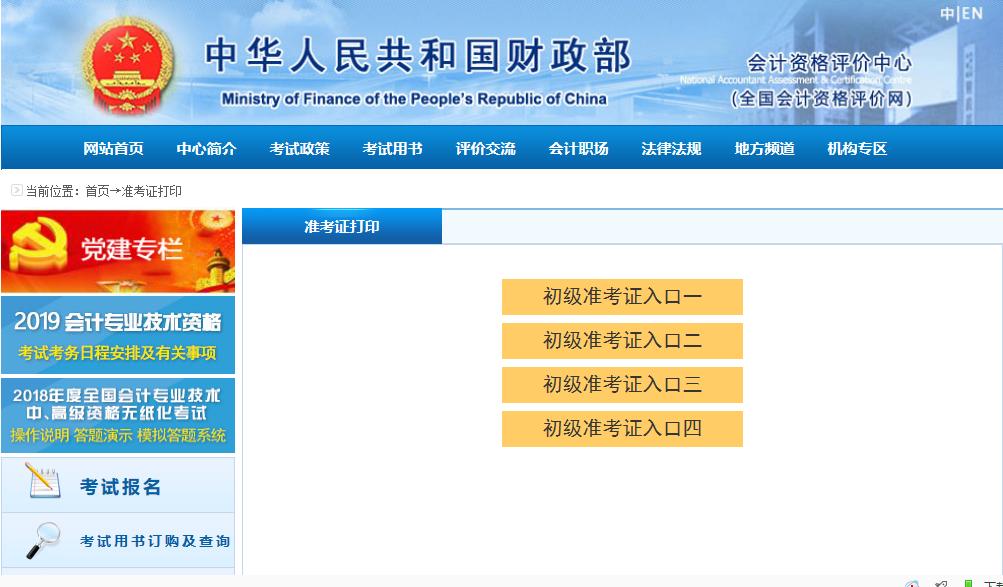The width and height of the screenshot is (1003, 587).
Task: Click the 初级准考证入口一 button
Action: tap(621, 297)
